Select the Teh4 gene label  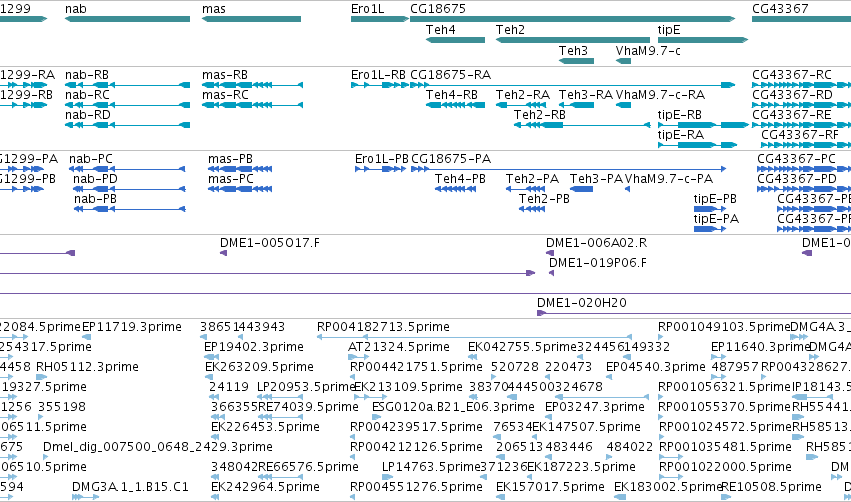coord(441,30)
